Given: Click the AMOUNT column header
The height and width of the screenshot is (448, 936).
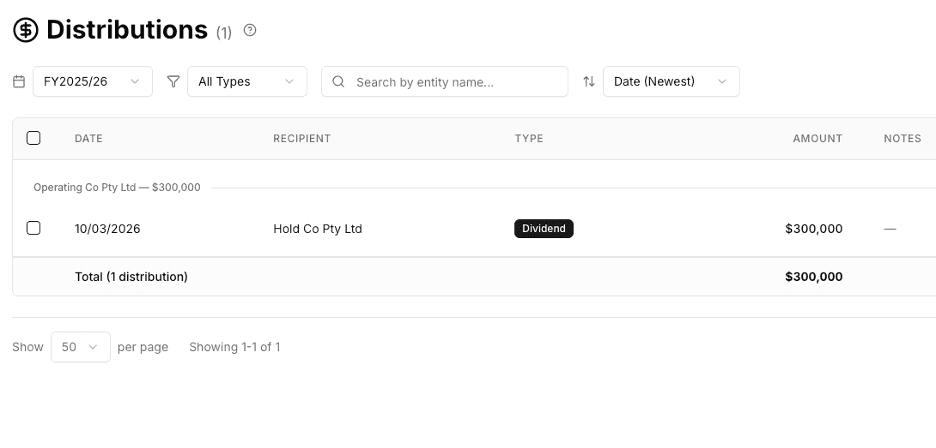Looking at the screenshot, I should pos(817,138).
